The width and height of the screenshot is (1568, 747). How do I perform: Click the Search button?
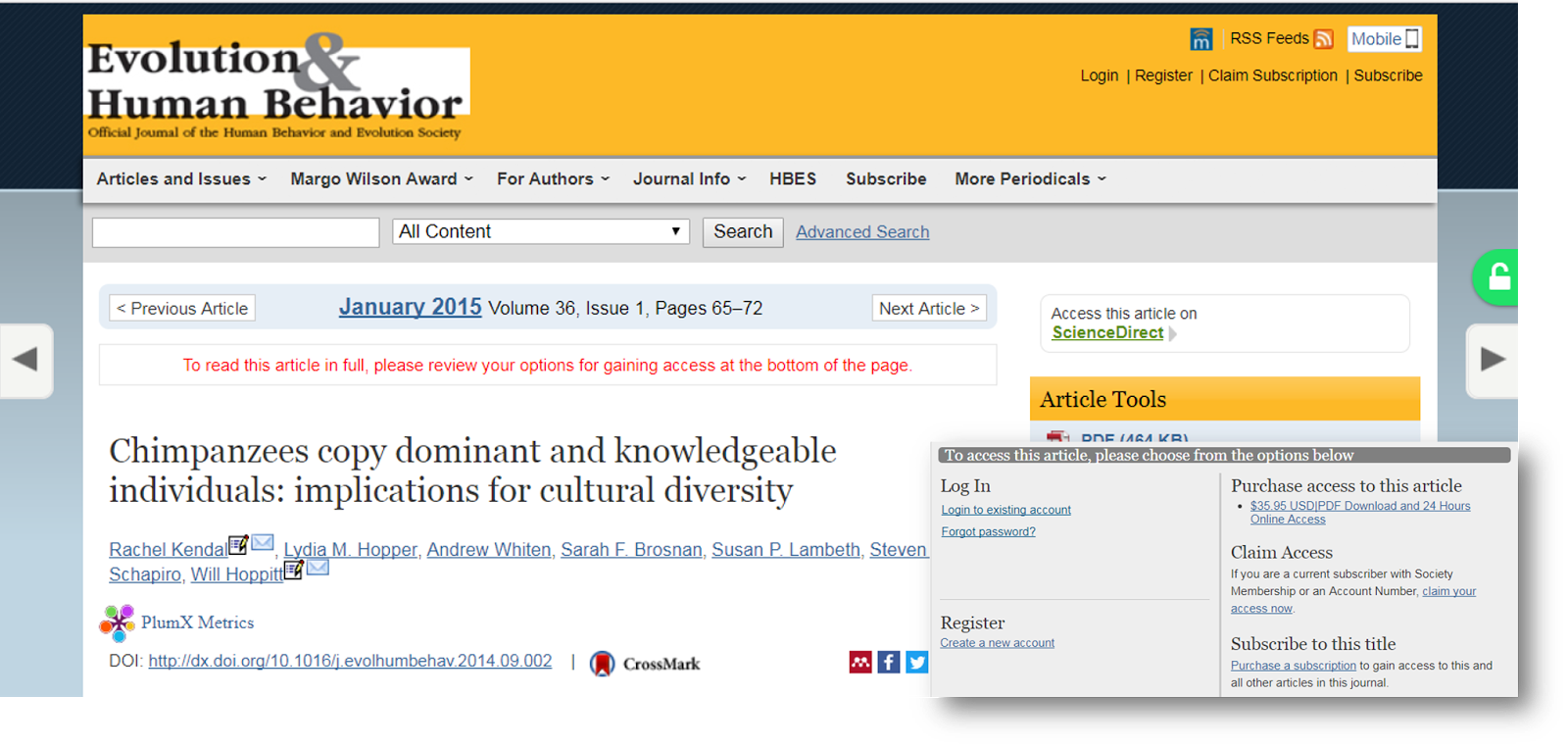[743, 232]
